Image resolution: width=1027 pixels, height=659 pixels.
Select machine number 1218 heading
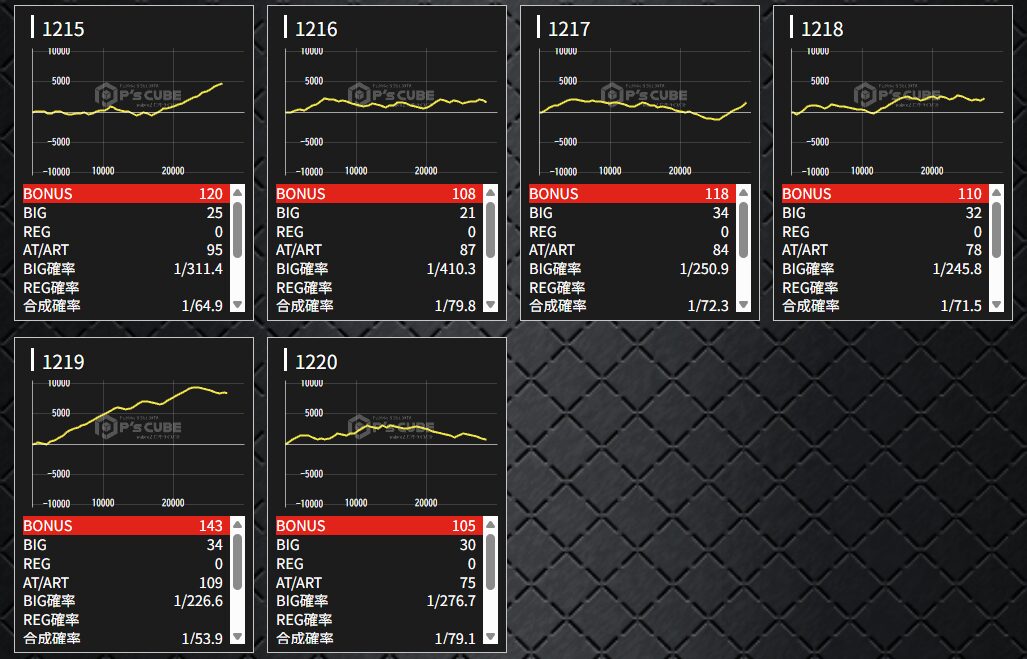(822, 29)
